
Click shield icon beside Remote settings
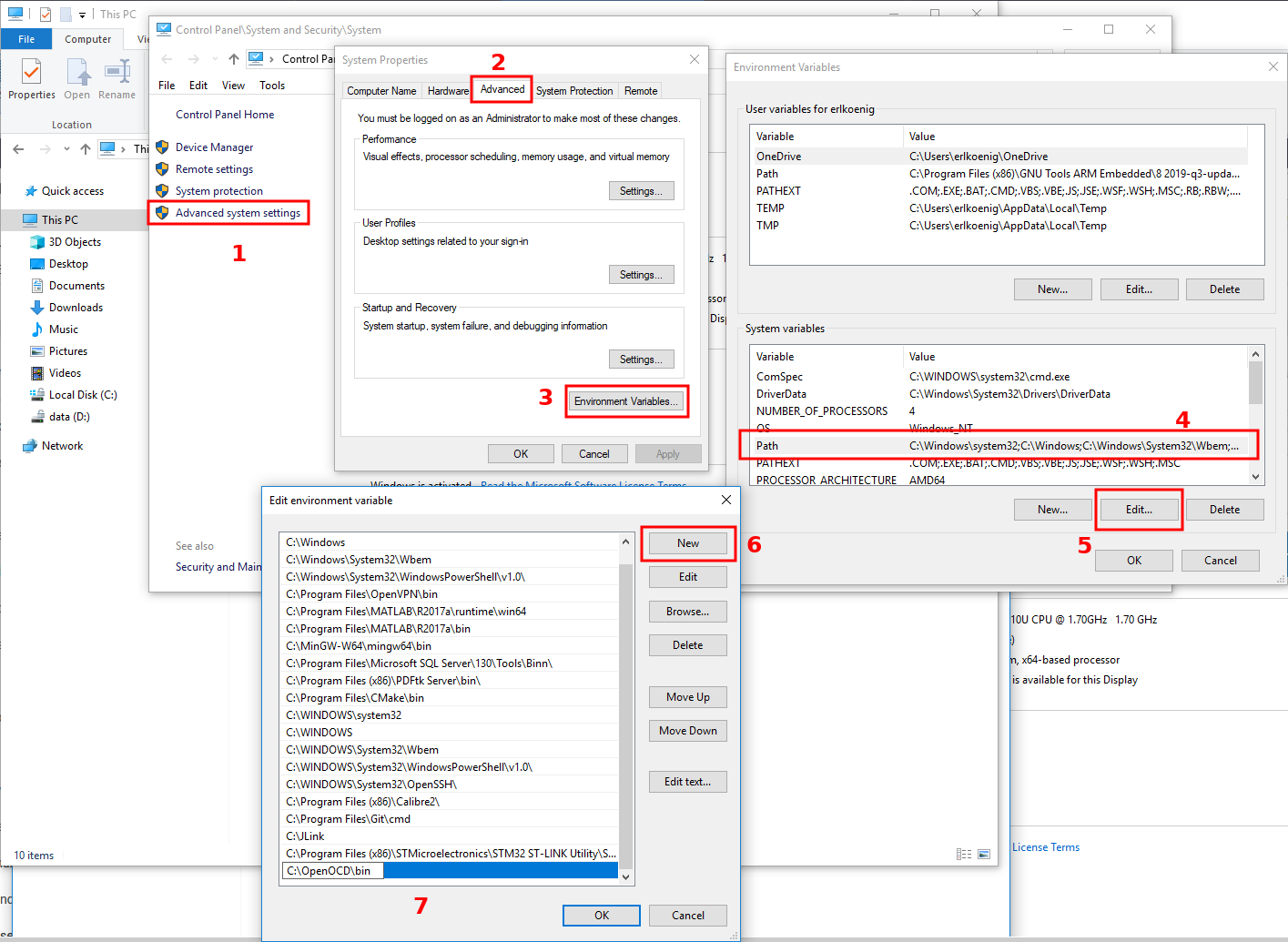(x=162, y=169)
